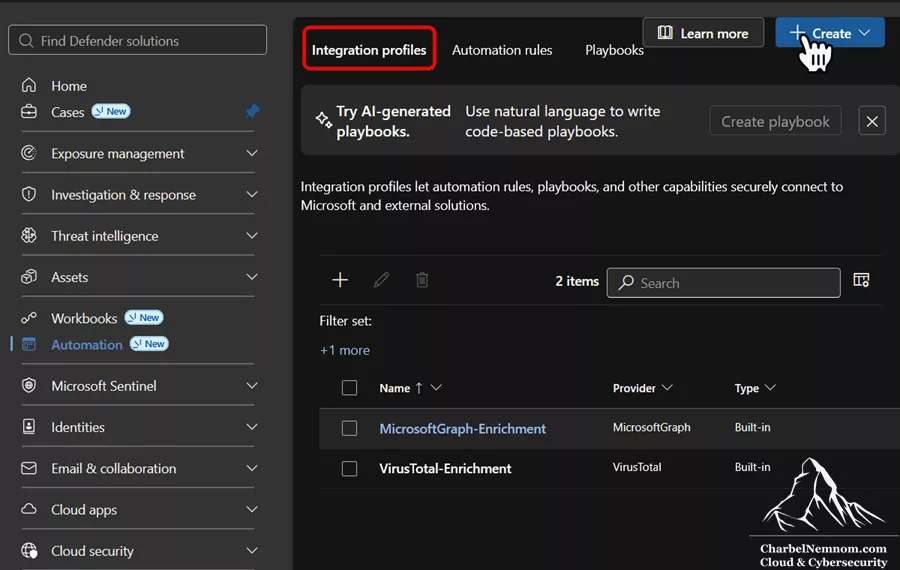Expand Exposure management section
The height and width of the screenshot is (570, 900).
251,153
